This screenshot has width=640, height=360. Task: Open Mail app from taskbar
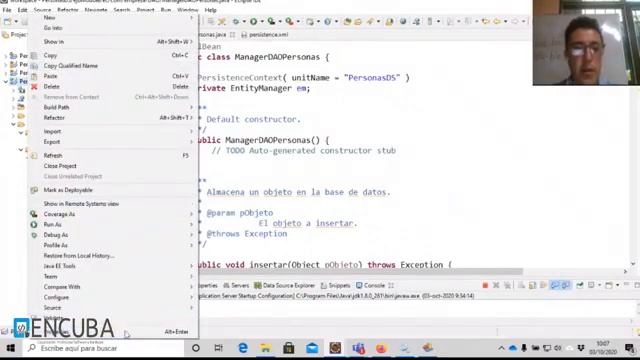pyautogui.click(x=312, y=348)
